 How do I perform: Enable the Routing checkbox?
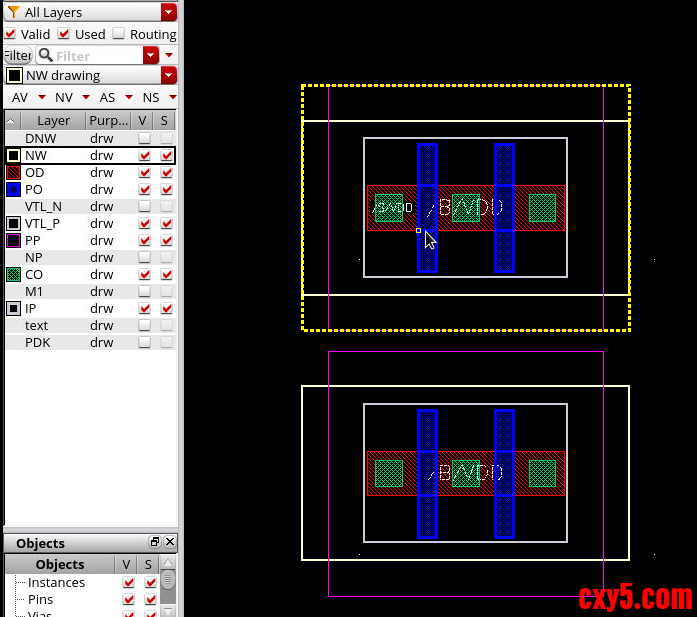tap(118, 34)
